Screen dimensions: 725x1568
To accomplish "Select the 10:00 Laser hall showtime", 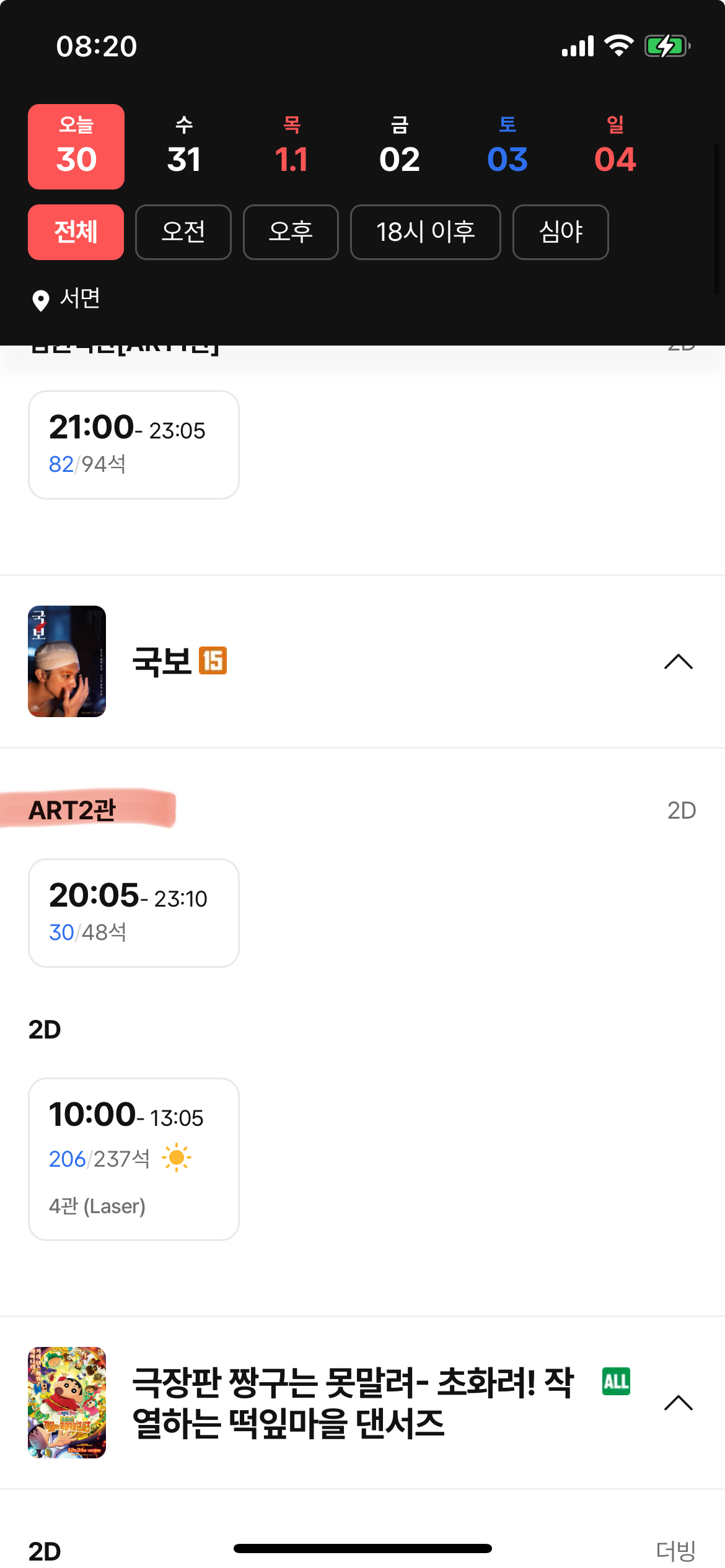I will (x=134, y=1159).
